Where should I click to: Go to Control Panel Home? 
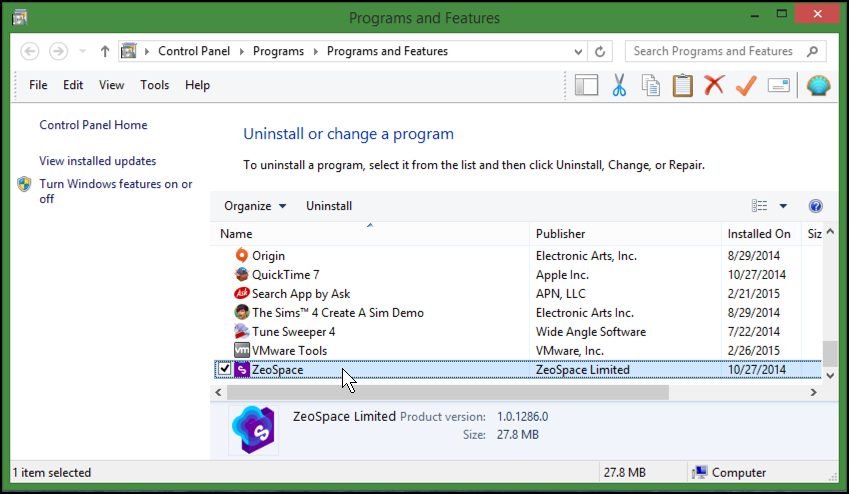(x=93, y=125)
